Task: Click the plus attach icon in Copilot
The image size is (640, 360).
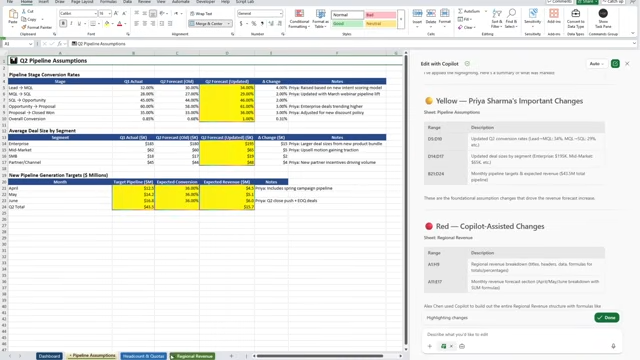Action: coord(430,346)
